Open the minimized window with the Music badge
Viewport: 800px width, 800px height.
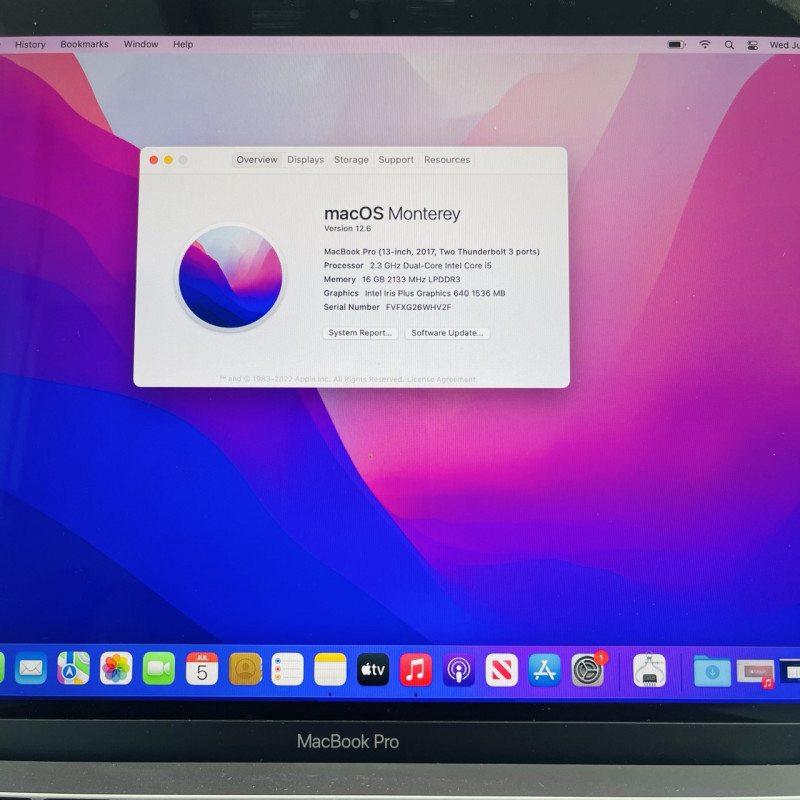click(x=756, y=673)
